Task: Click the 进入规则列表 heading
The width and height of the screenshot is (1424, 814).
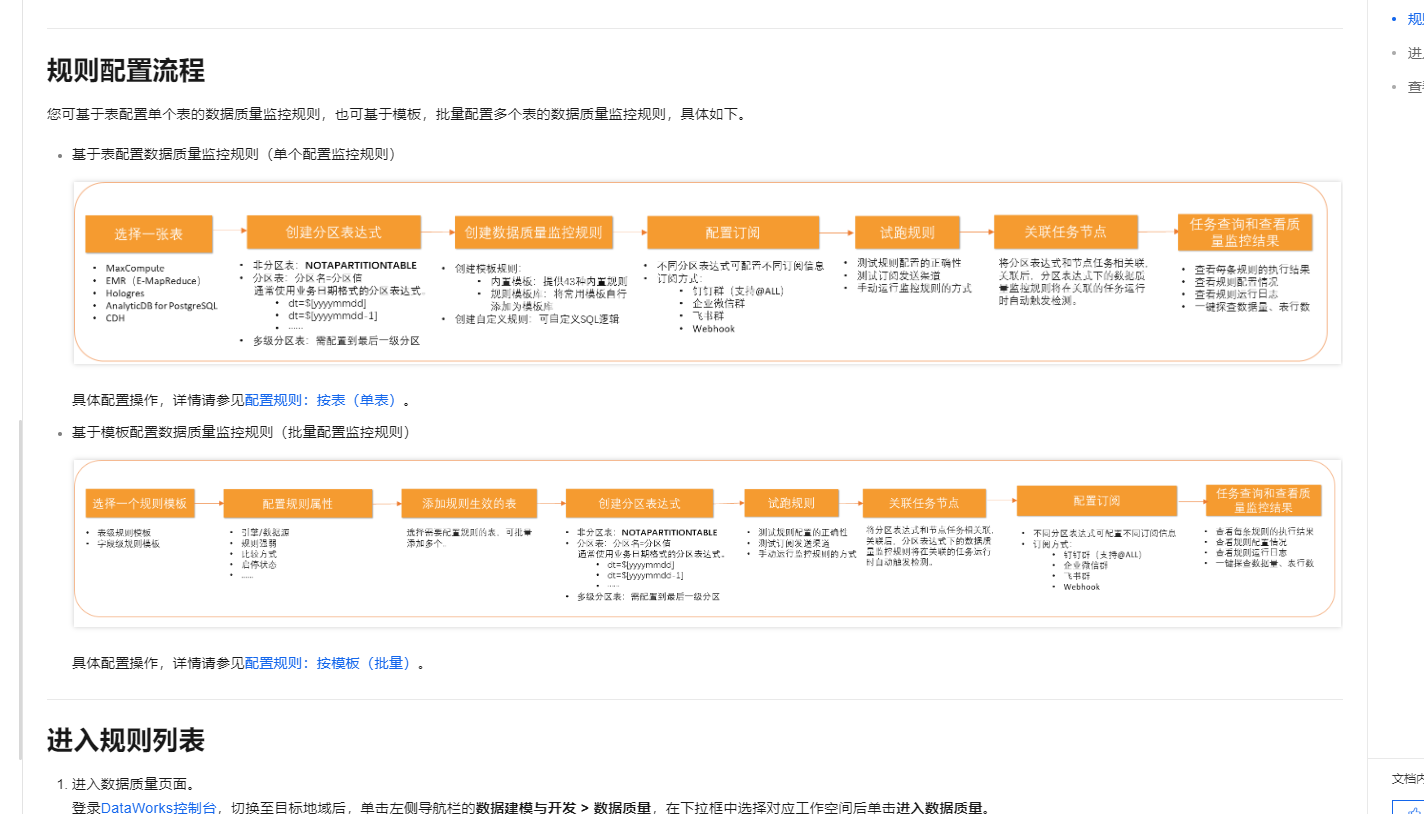Action: point(126,740)
